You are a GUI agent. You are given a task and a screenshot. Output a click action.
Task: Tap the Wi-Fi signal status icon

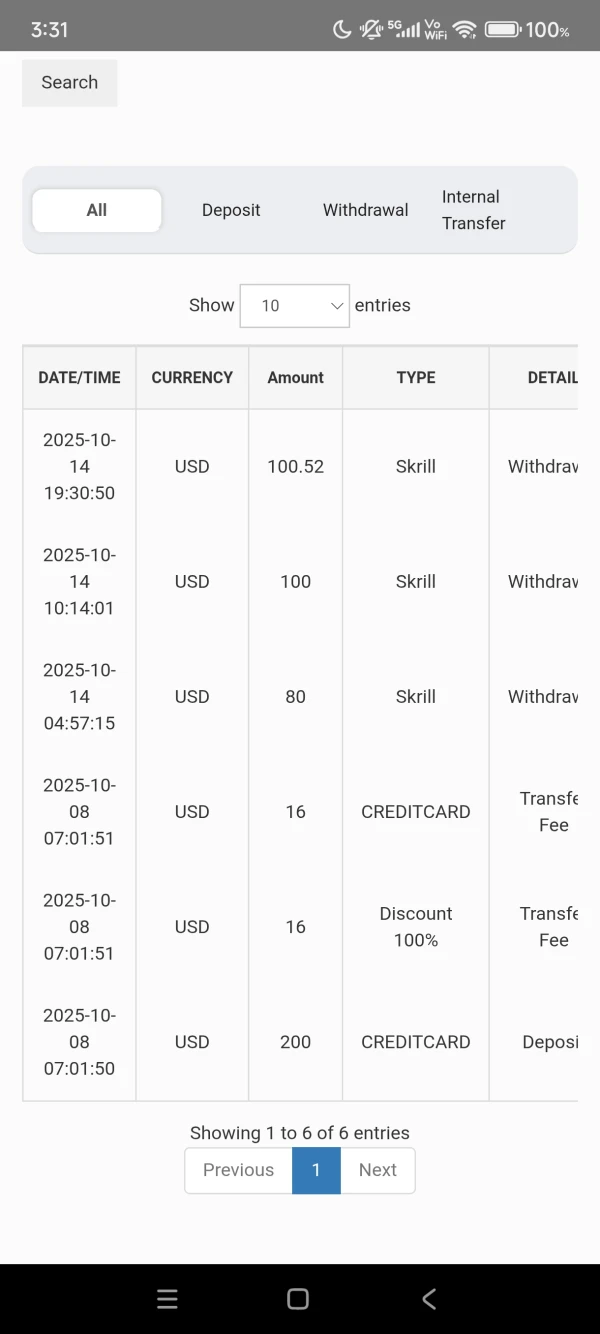464,30
